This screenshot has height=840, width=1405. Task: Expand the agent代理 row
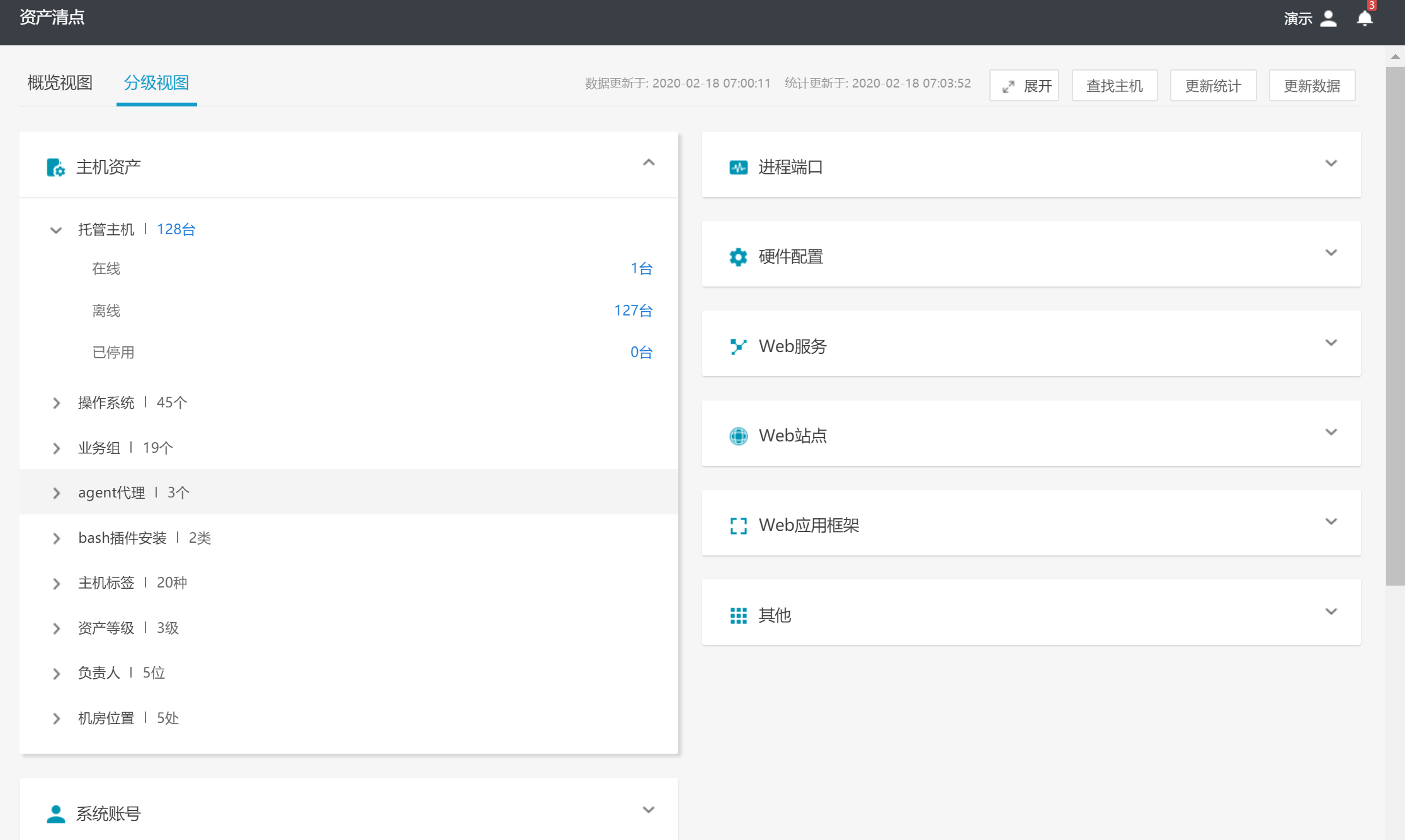click(56, 493)
